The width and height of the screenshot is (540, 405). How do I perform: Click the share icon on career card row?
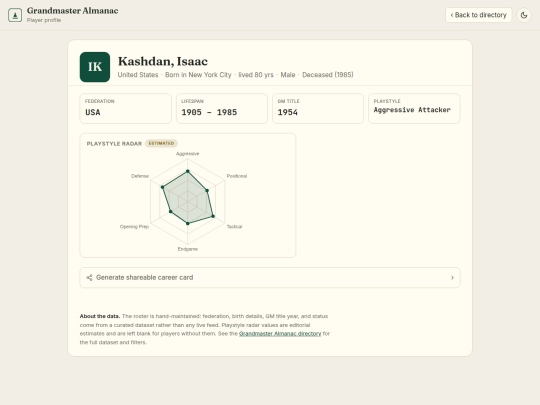click(x=89, y=278)
